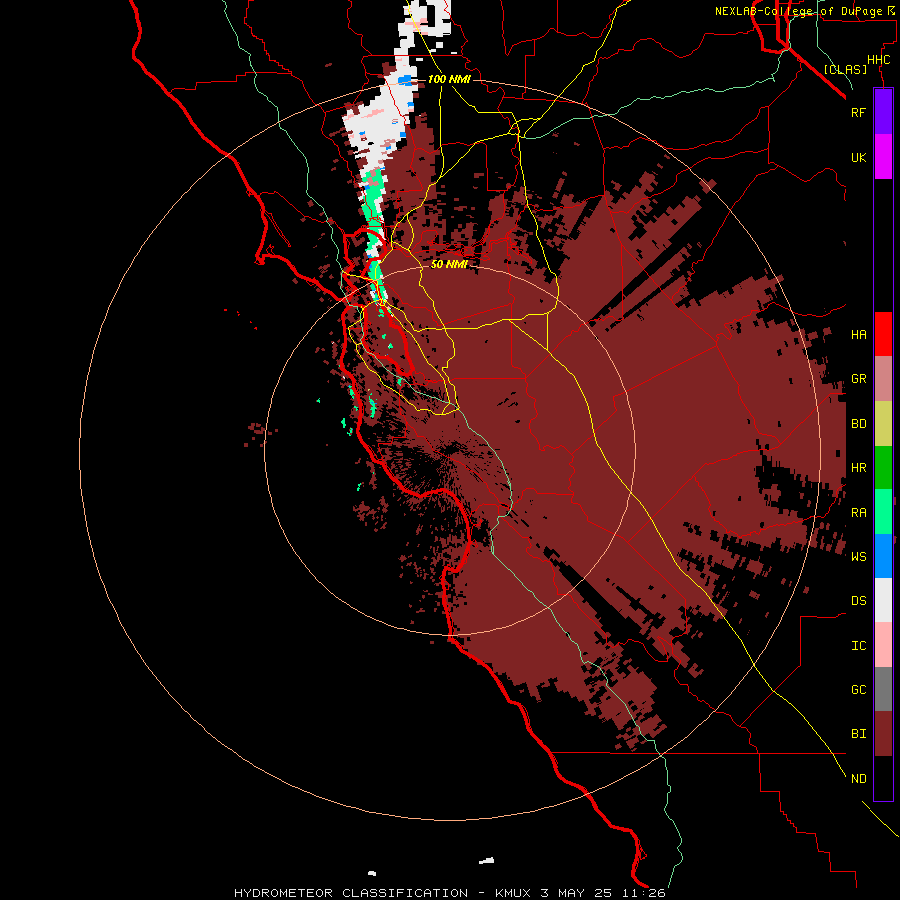Click the ND black legend swatch
The image size is (900, 900).
coord(883,778)
